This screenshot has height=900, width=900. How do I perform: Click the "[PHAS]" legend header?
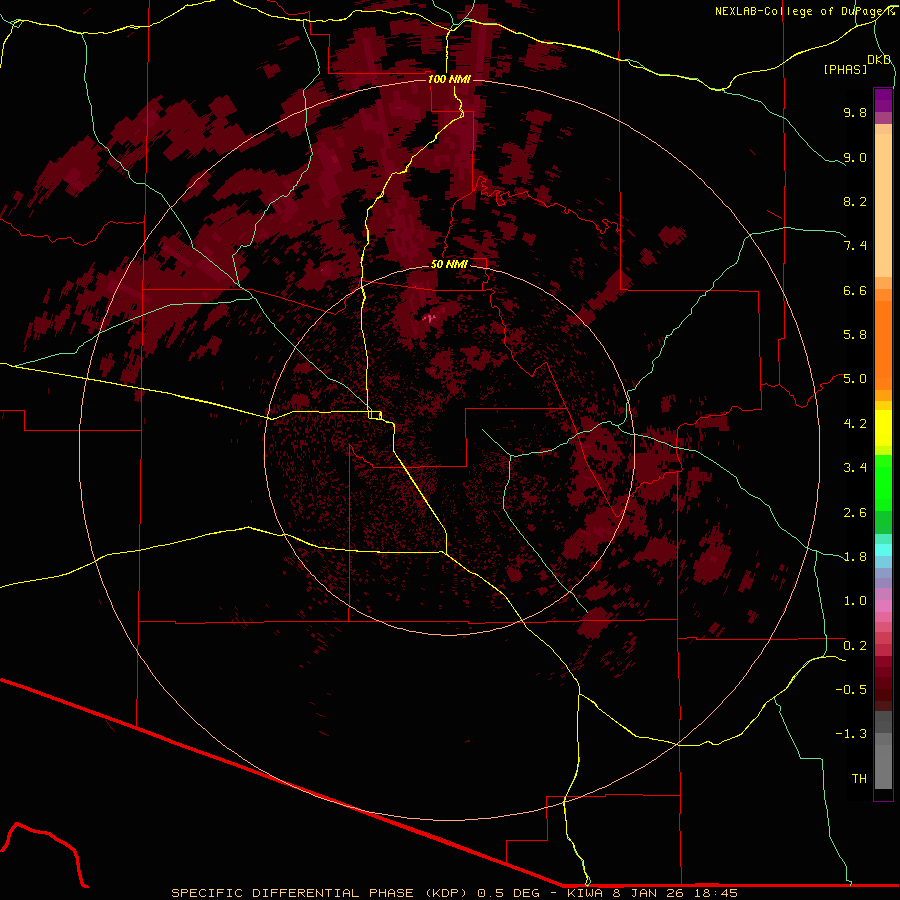[845, 69]
